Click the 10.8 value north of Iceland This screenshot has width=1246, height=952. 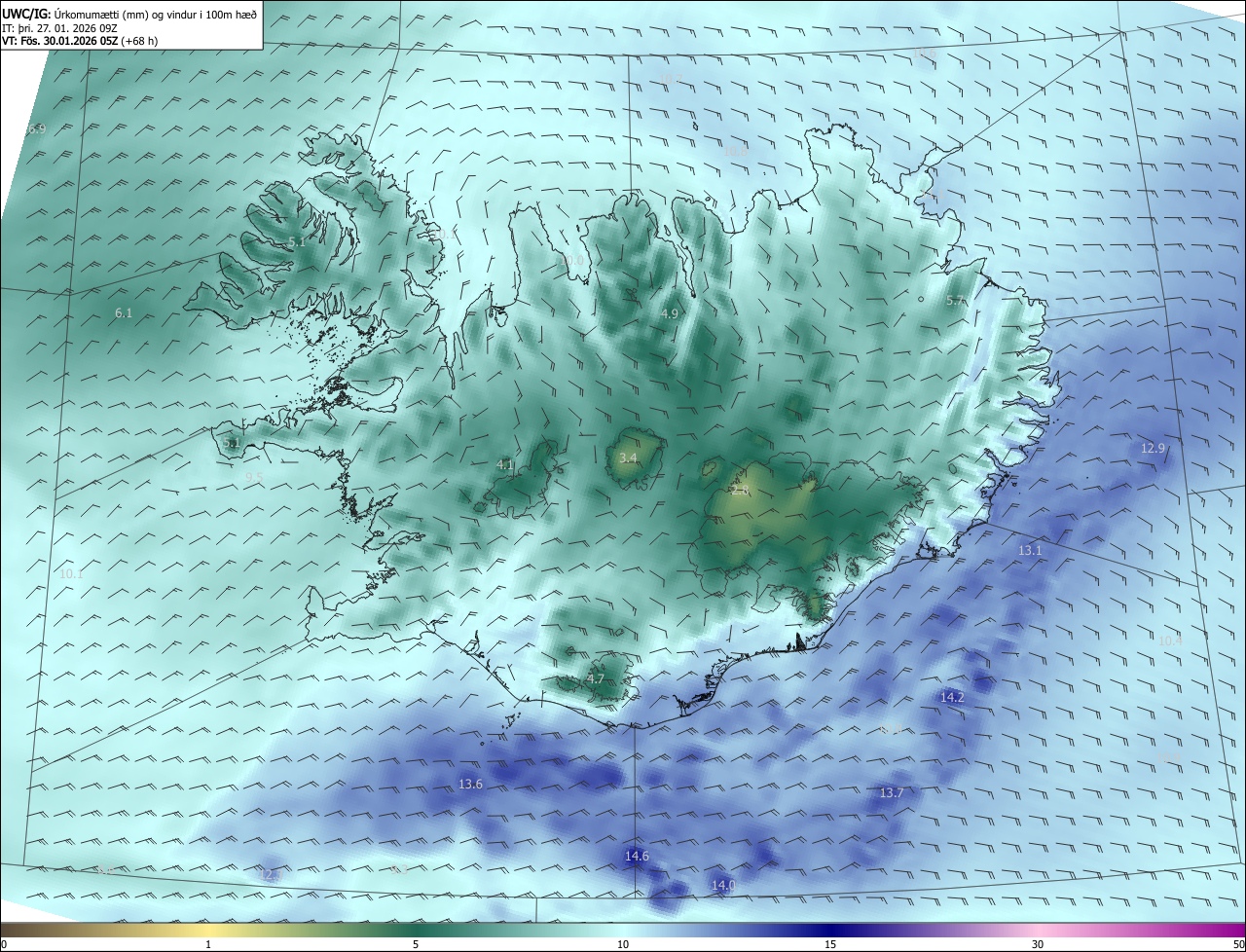tap(736, 151)
